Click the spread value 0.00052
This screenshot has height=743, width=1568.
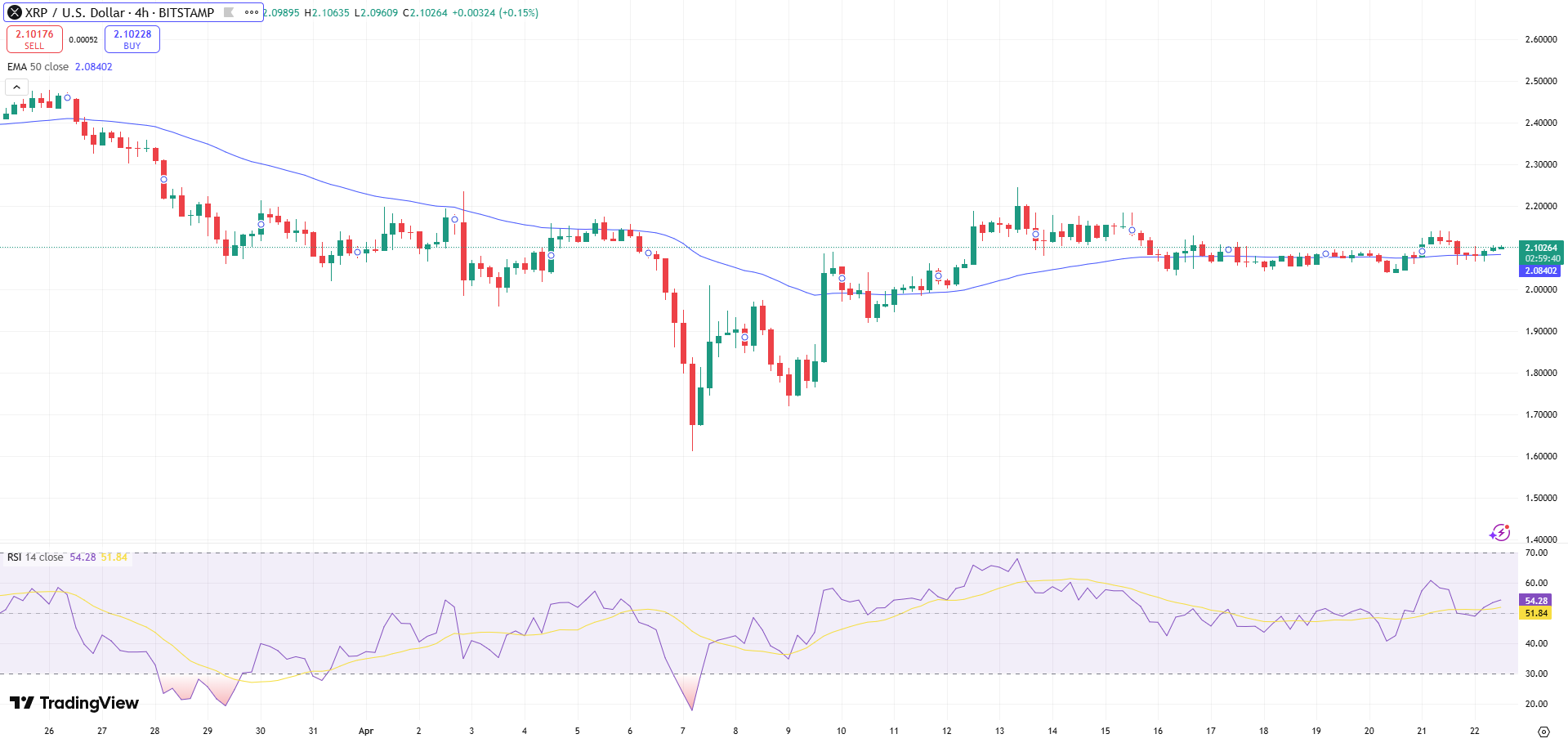(83, 40)
